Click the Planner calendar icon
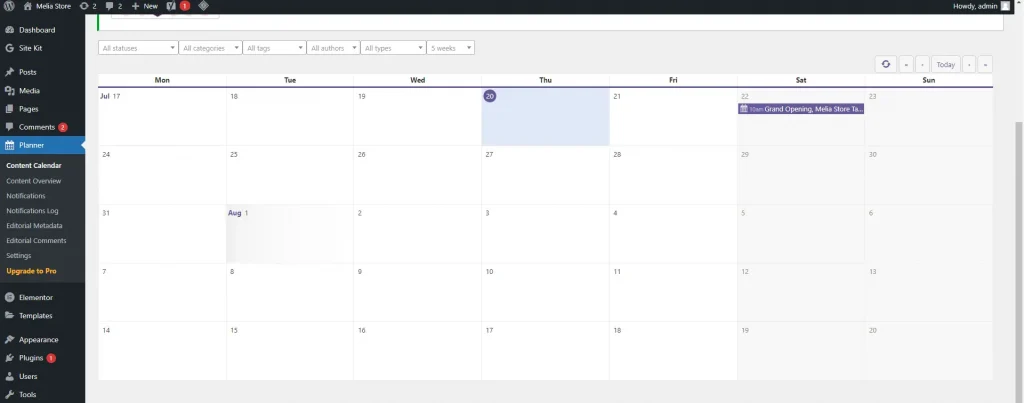 [x=9, y=145]
